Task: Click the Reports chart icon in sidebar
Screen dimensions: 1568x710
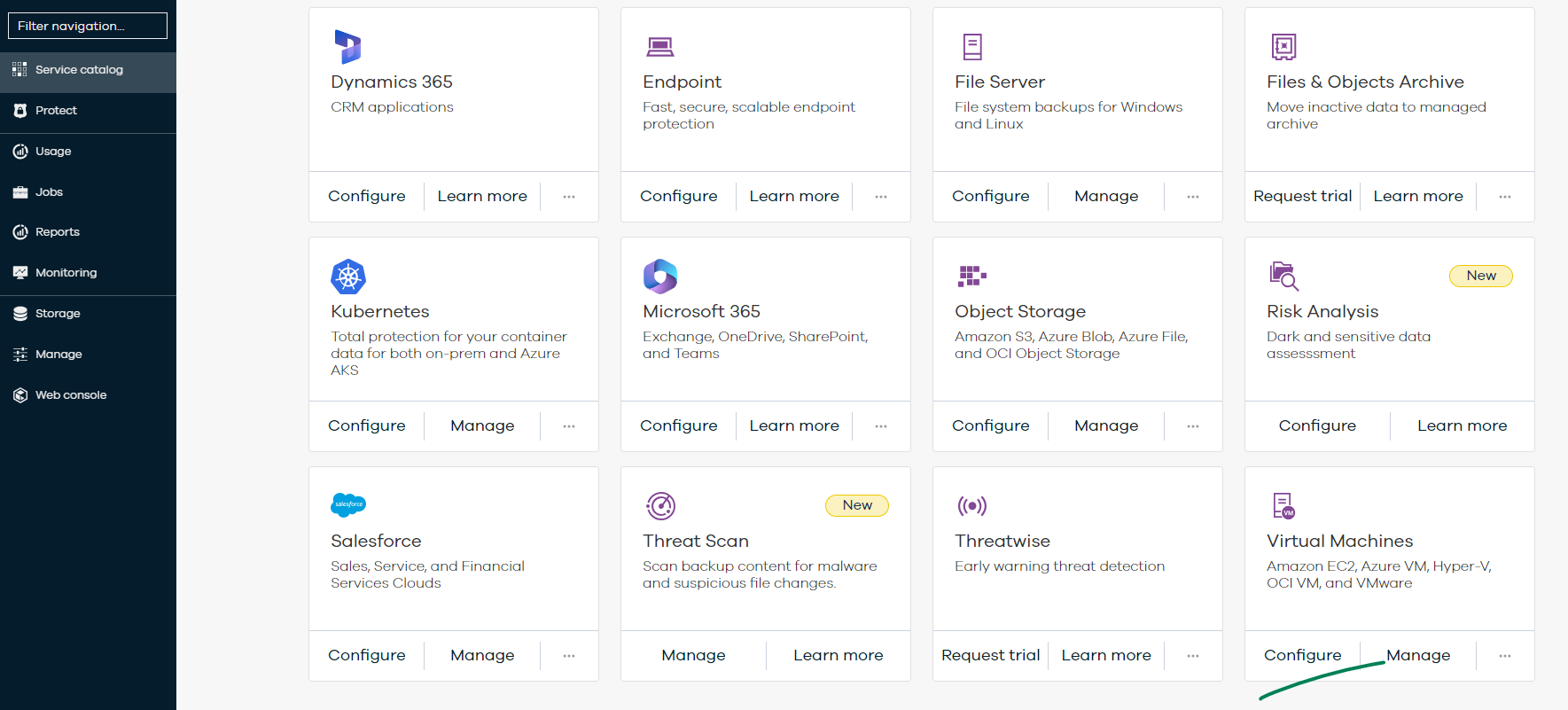Action: coord(20,232)
